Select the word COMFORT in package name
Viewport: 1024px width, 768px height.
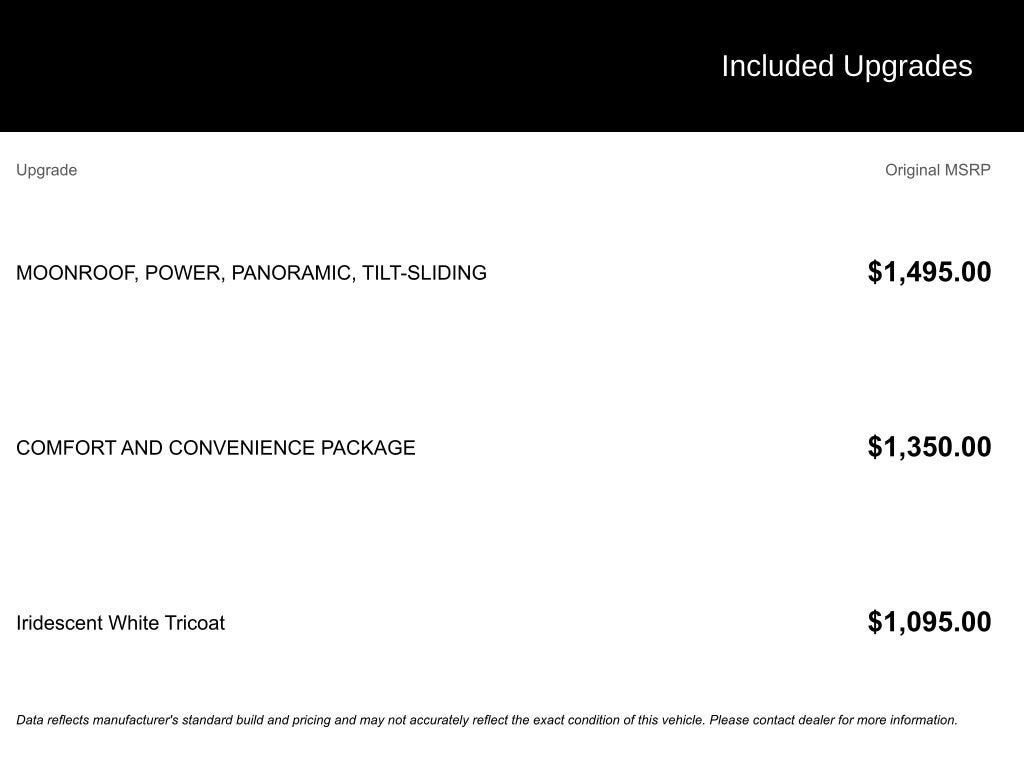click(66, 448)
